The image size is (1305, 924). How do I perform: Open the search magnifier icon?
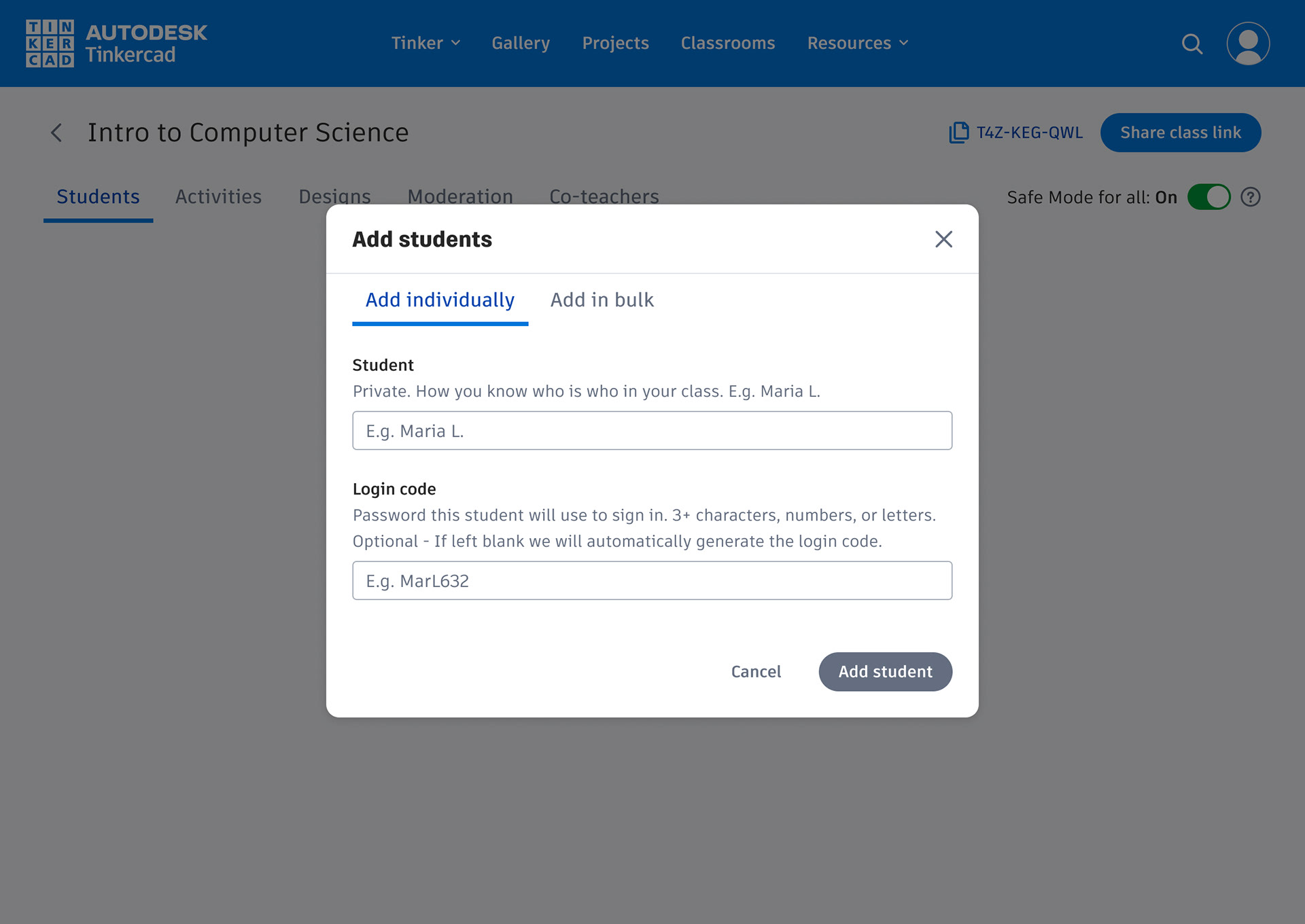[x=1191, y=43]
